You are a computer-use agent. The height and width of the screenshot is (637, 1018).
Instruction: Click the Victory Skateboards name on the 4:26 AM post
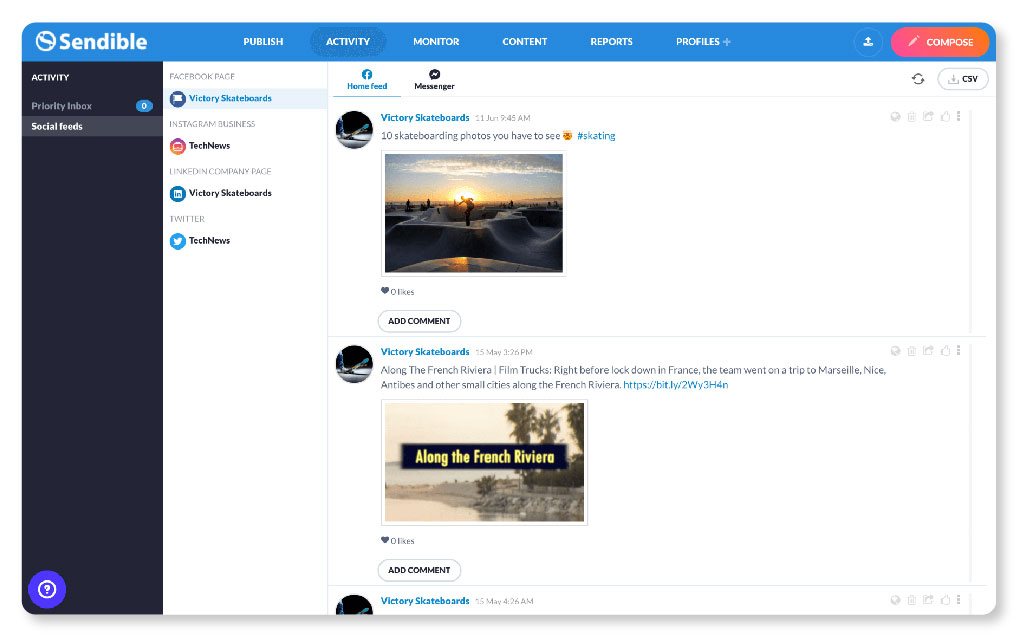(425, 601)
